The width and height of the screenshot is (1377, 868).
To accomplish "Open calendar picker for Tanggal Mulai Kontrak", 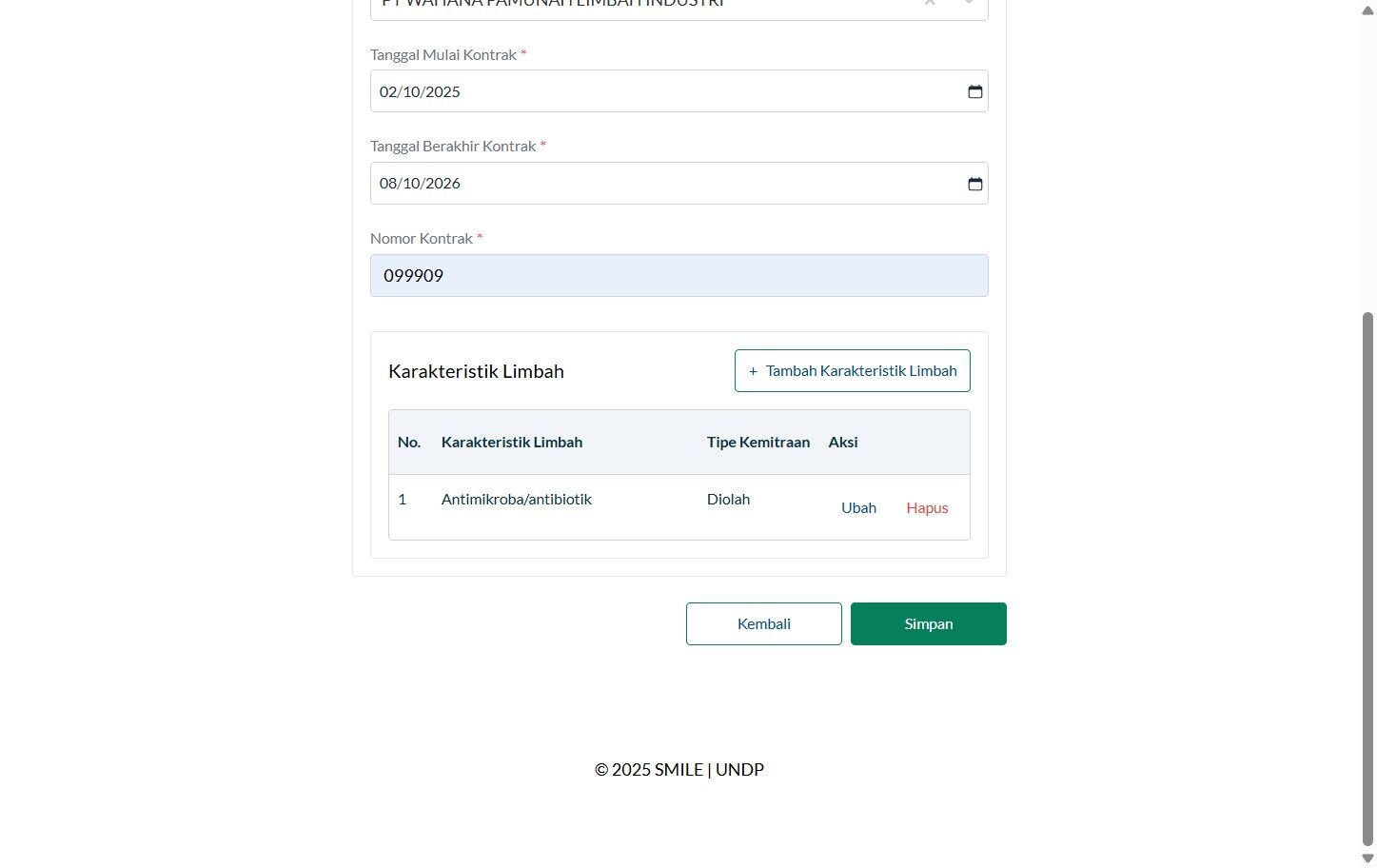I will pyautogui.click(x=974, y=91).
